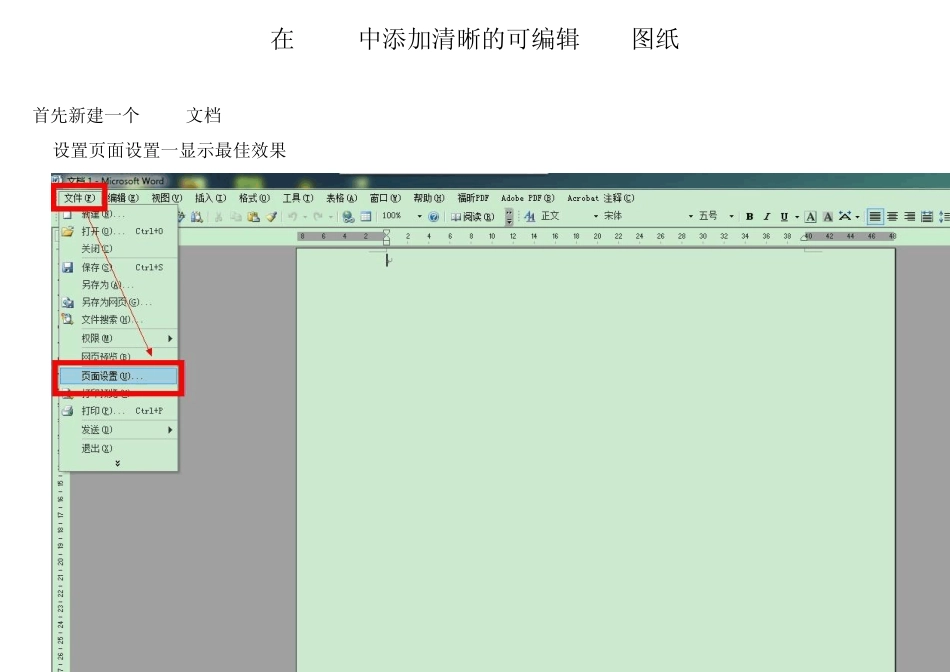The width and height of the screenshot is (950, 672).
Task: Click the Insert Hyperlink globe icon
Action: point(348,216)
